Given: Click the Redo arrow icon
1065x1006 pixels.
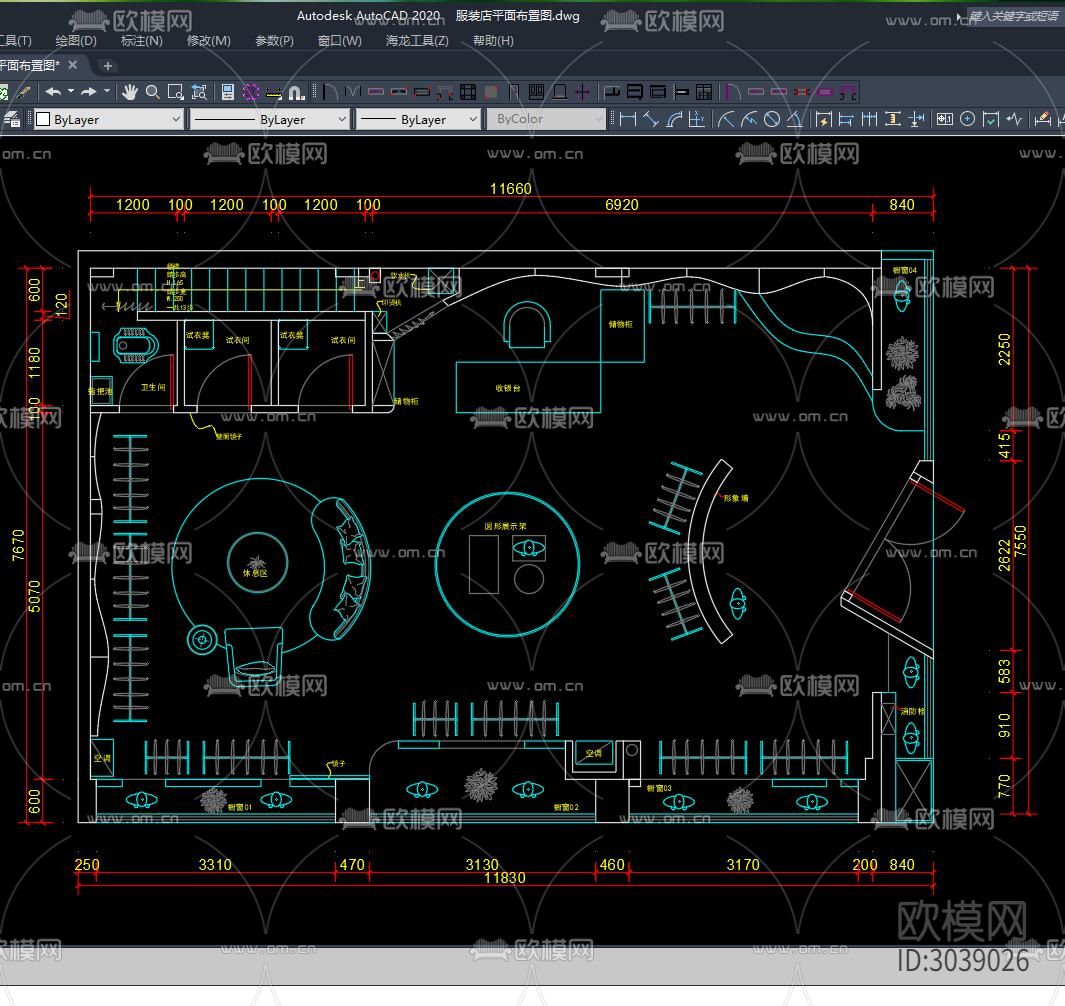Looking at the screenshot, I should click(x=88, y=92).
